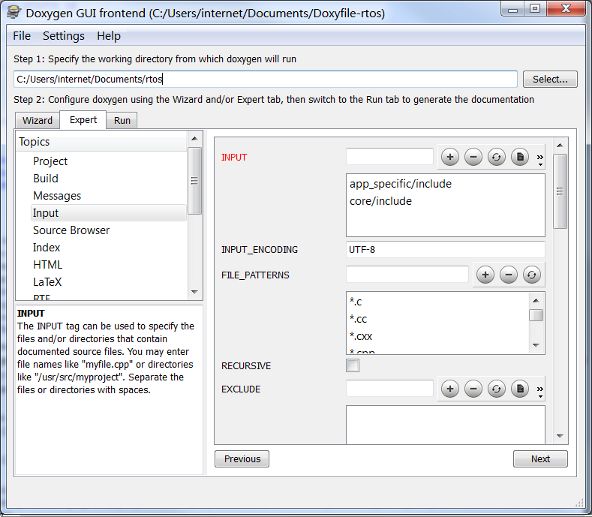This screenshot has height=517, width=592.
Task: Click the EXCLUDE option label
Action: (241, 389)
